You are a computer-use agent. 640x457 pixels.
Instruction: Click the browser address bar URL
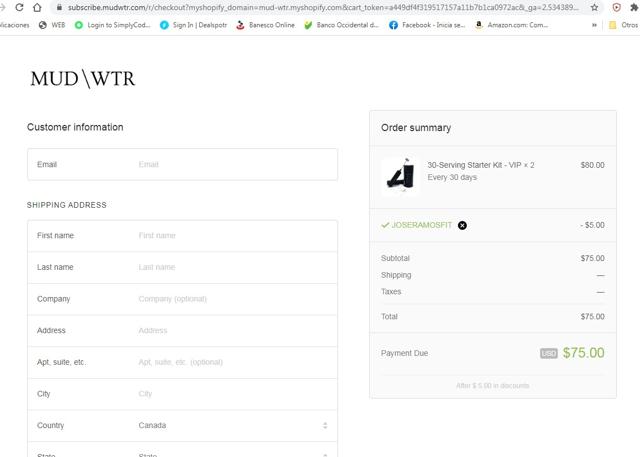(322, 7)
